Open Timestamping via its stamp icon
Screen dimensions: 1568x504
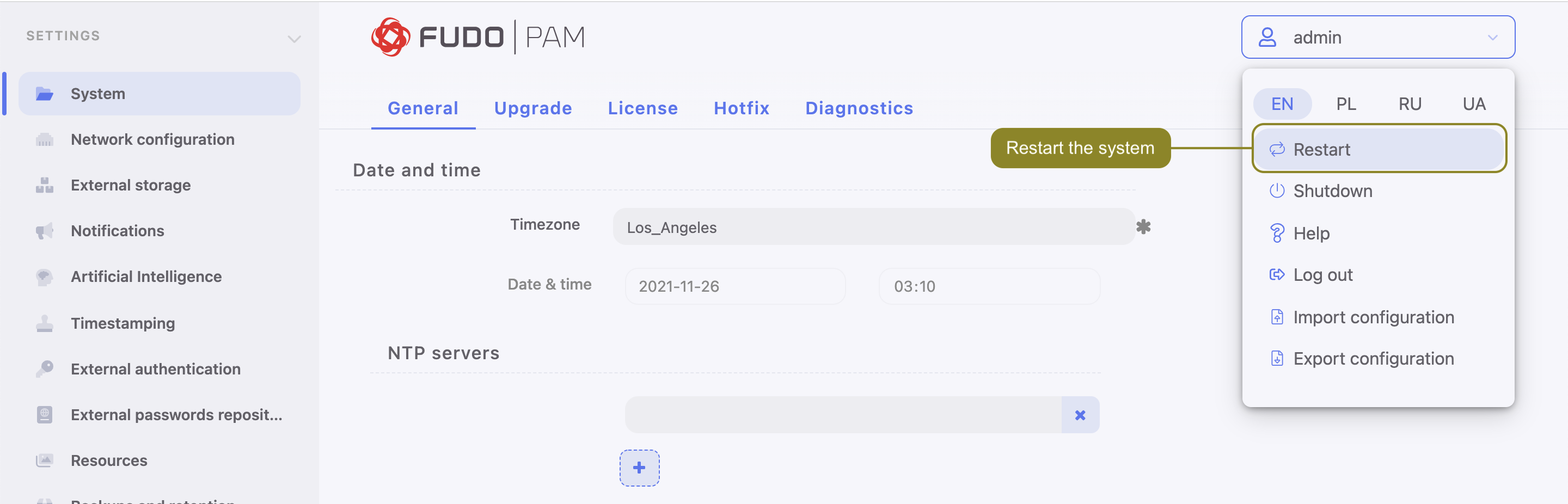tap(45, 323)
